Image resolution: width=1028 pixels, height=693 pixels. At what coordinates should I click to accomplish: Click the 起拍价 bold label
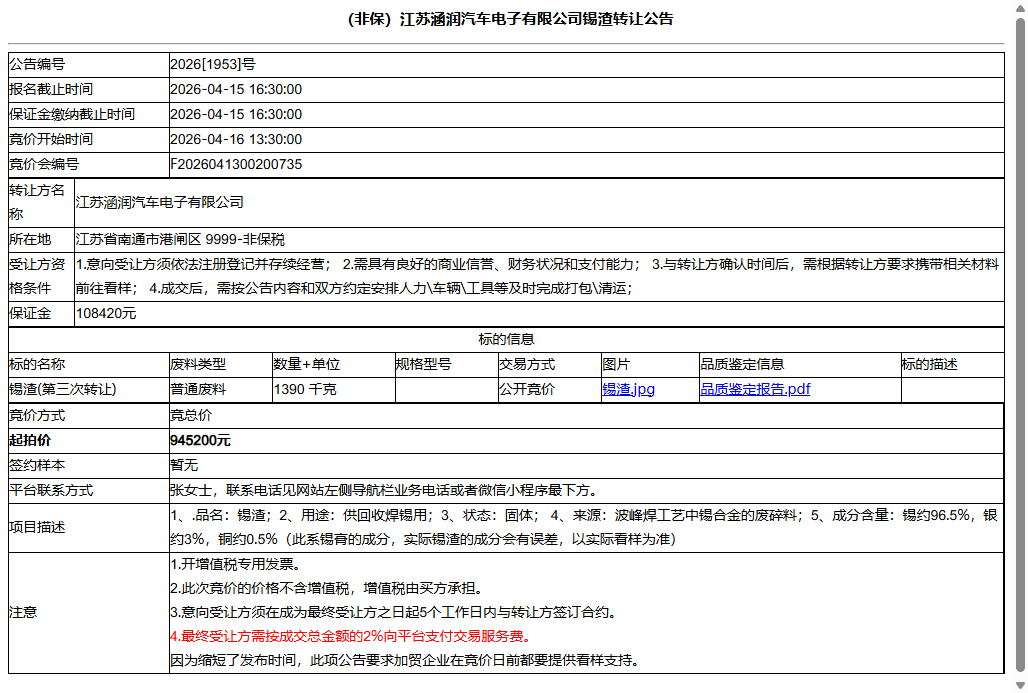tap(30, 441)
